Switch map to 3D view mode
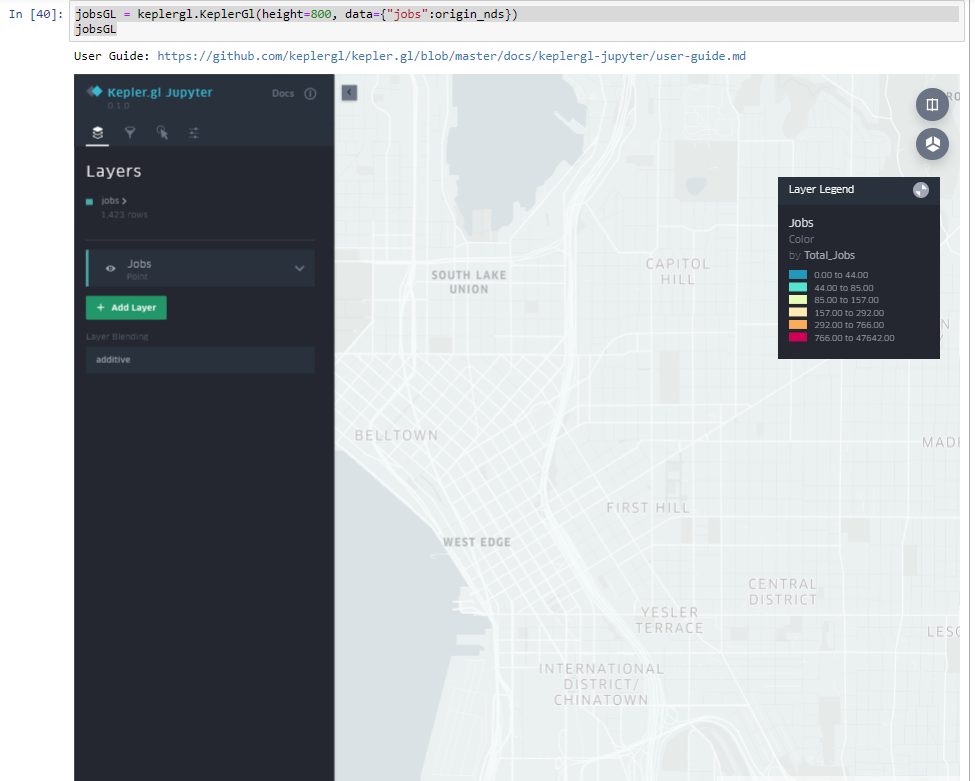 (932, 143)
